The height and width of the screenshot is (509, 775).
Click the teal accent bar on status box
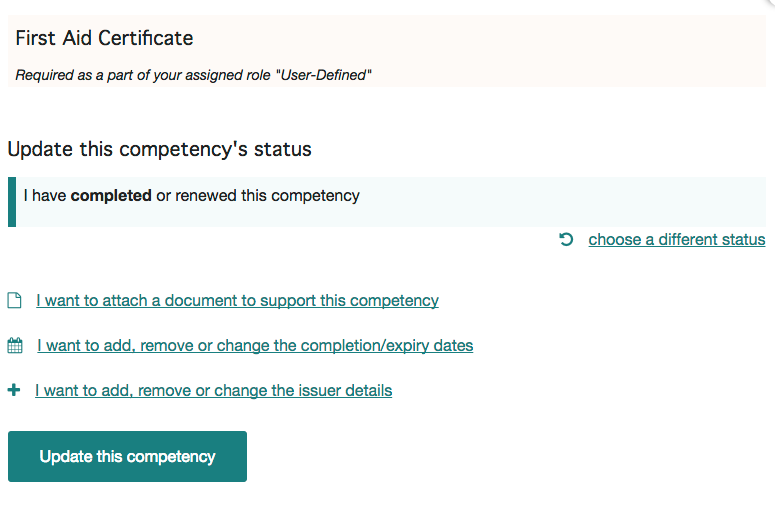(12, 202)
